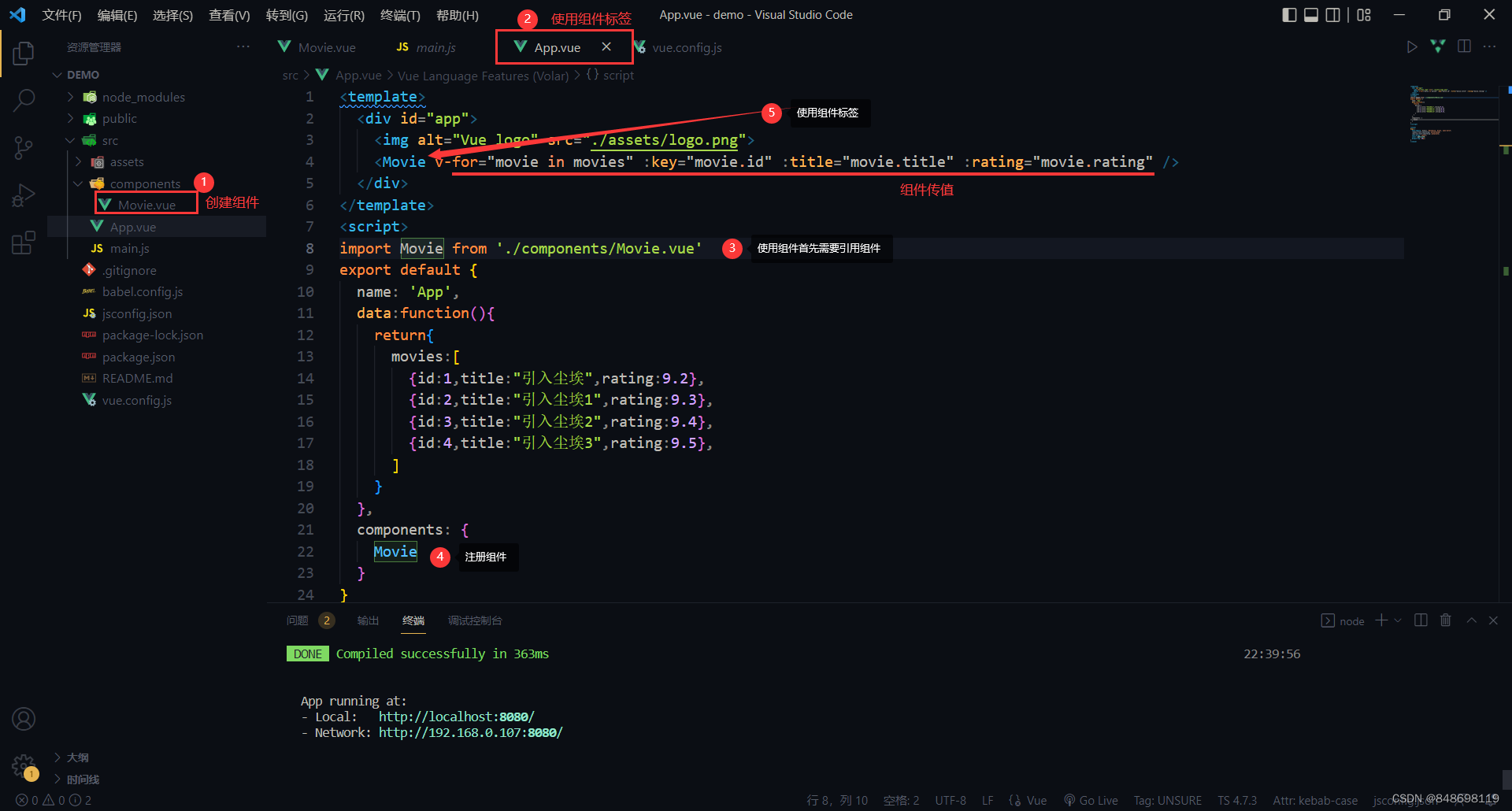This screenshot has width=1512, height=811.
Task: Maximize the panel with up chevron
Action: pyautogui.click(x=1471, y=620)
